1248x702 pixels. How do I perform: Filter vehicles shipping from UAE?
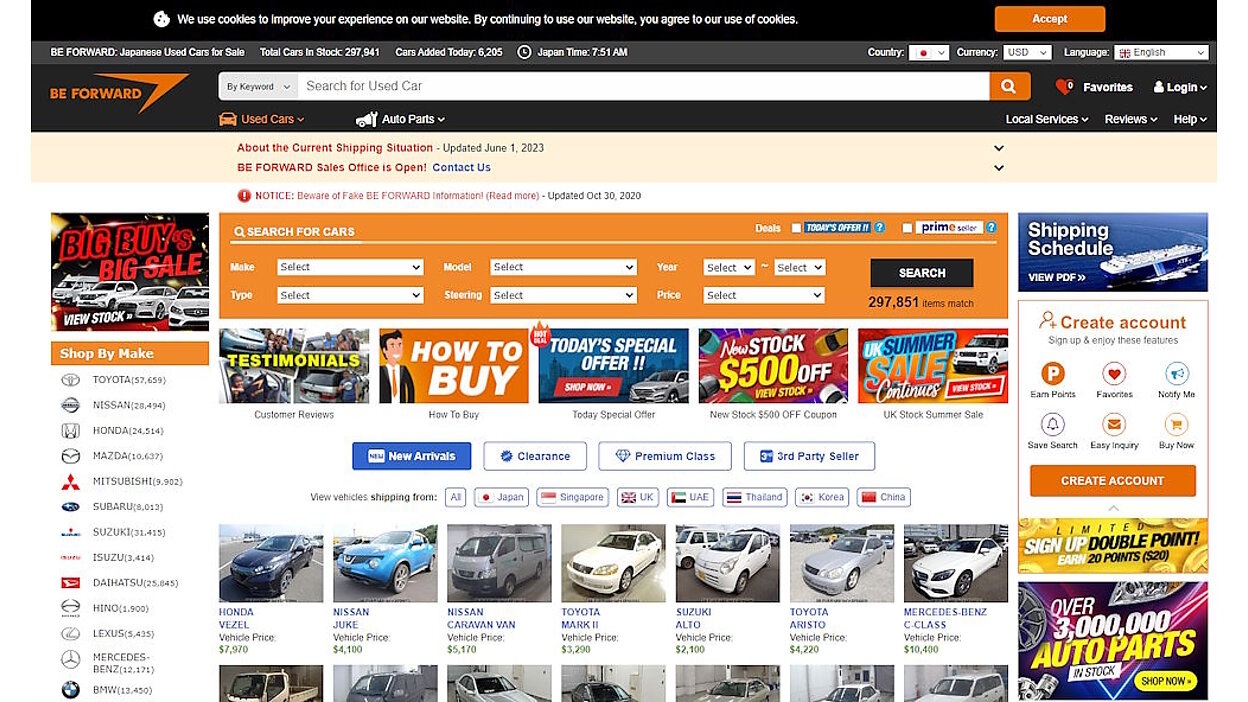691,497
